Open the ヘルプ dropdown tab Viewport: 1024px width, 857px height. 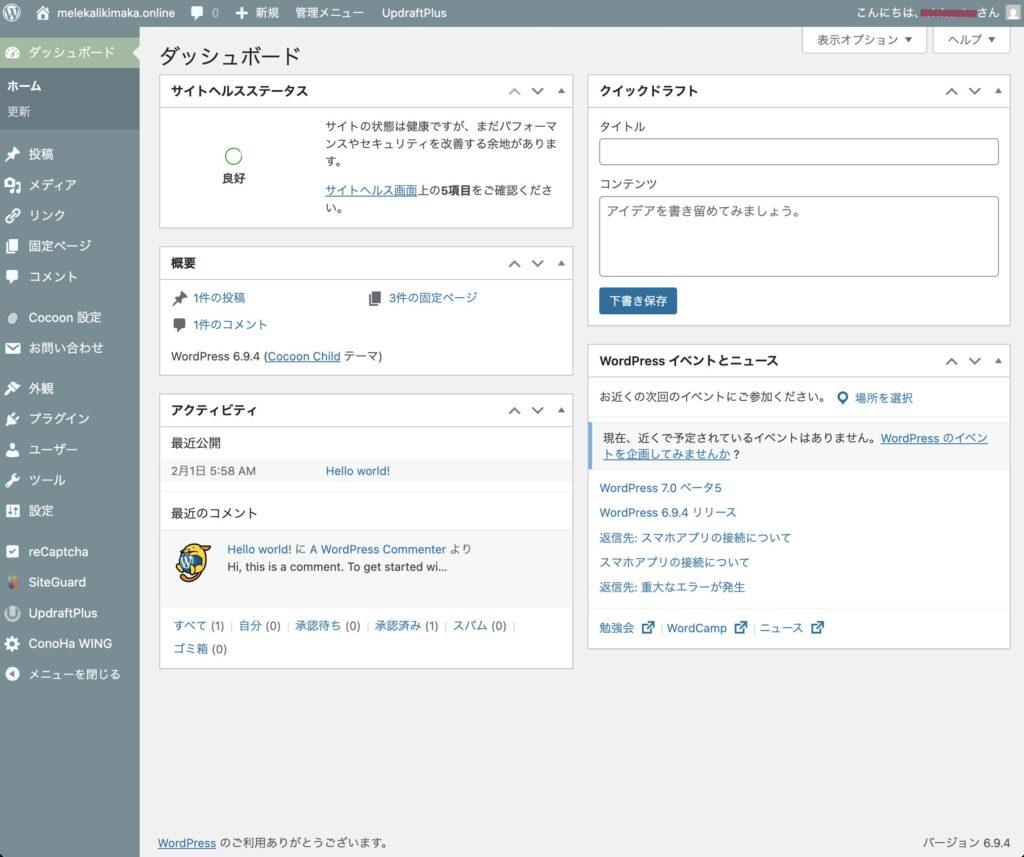970,40
